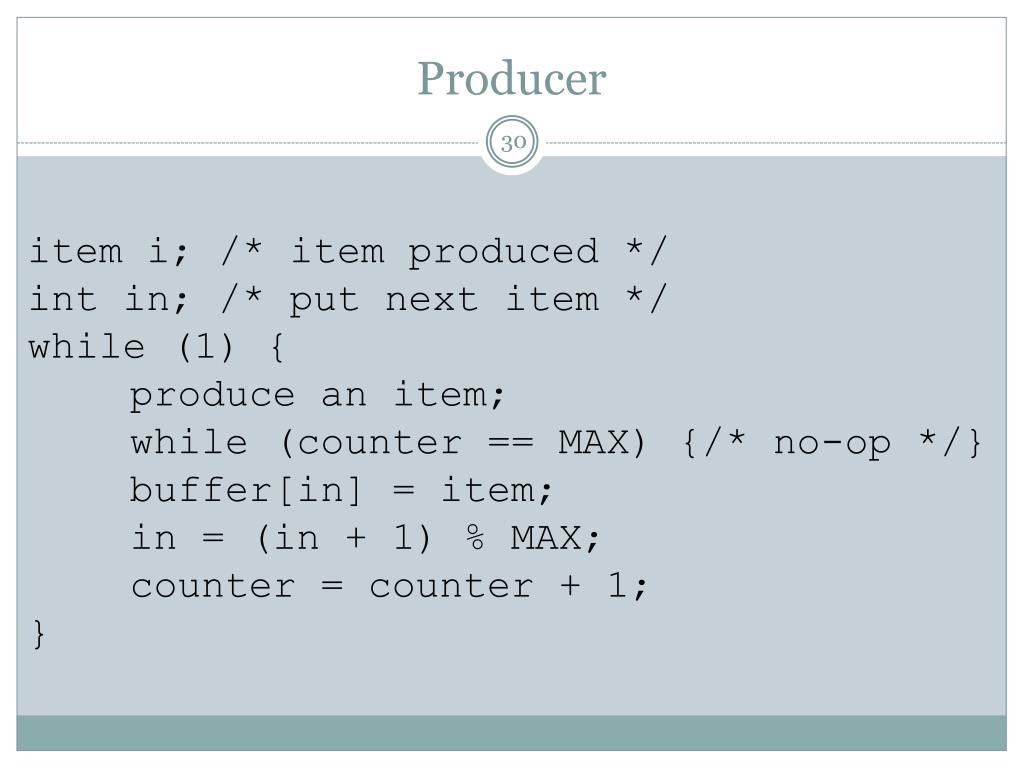Image resolution: width=1024 pixels, height=768 pixels.
Task: Click the teal footer bar at slide bottom
Action: [x=512, y=733]
